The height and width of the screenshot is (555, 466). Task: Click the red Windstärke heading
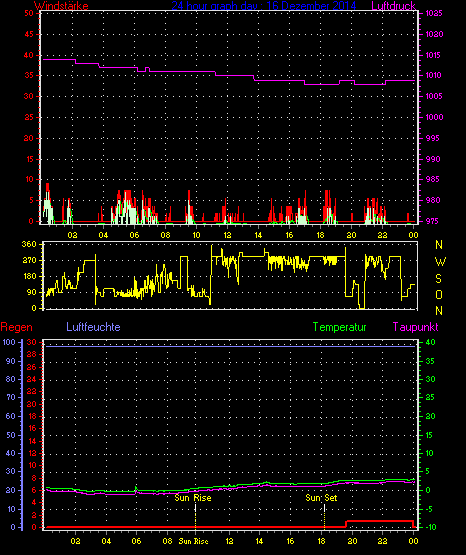point(61,5)
